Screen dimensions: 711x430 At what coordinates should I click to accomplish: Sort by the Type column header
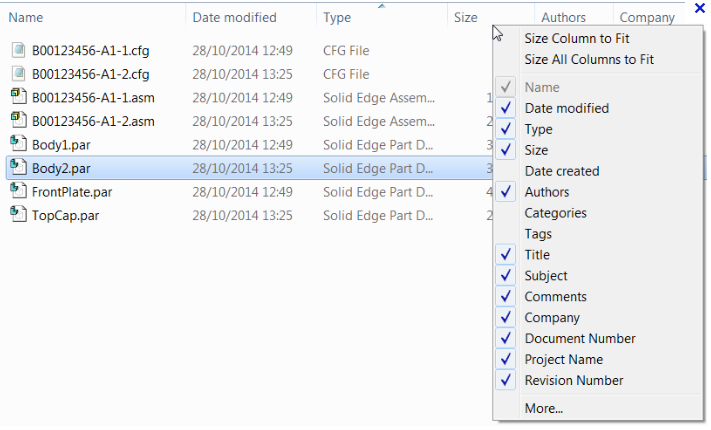click(x=337, y=17)
